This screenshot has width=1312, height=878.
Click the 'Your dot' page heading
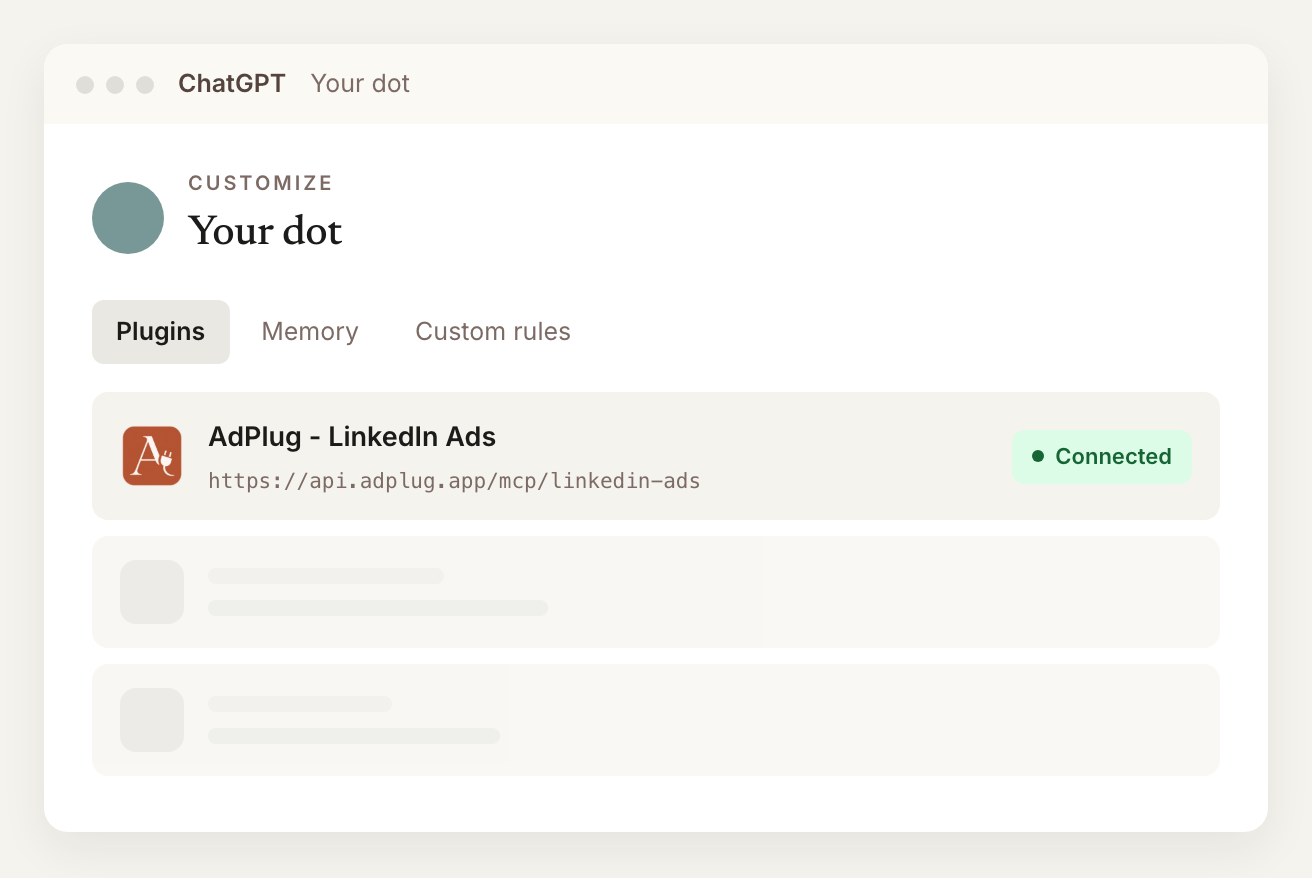point(265,231)
